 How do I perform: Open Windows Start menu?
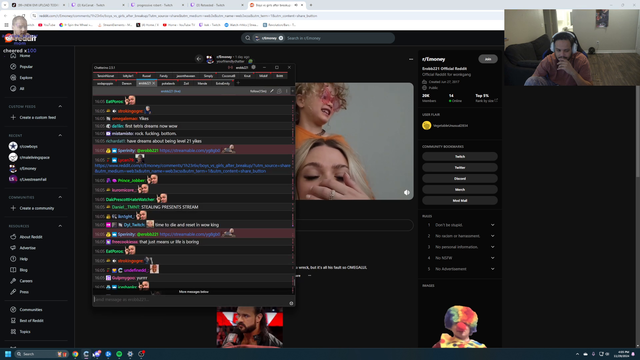8,354
